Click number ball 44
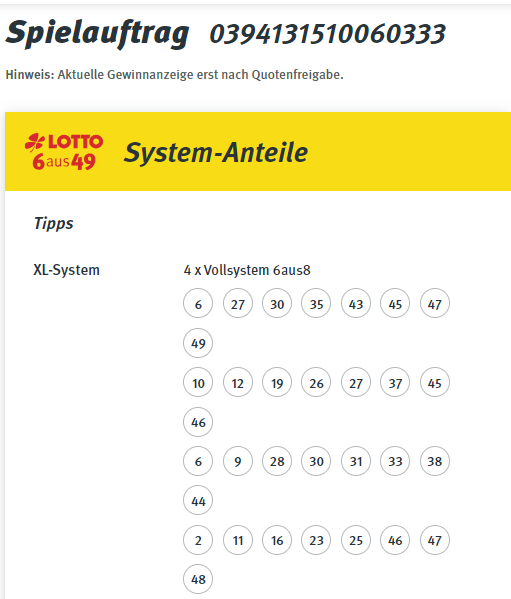The height and width of the screenshot is (599, 511). pos(198,500)
